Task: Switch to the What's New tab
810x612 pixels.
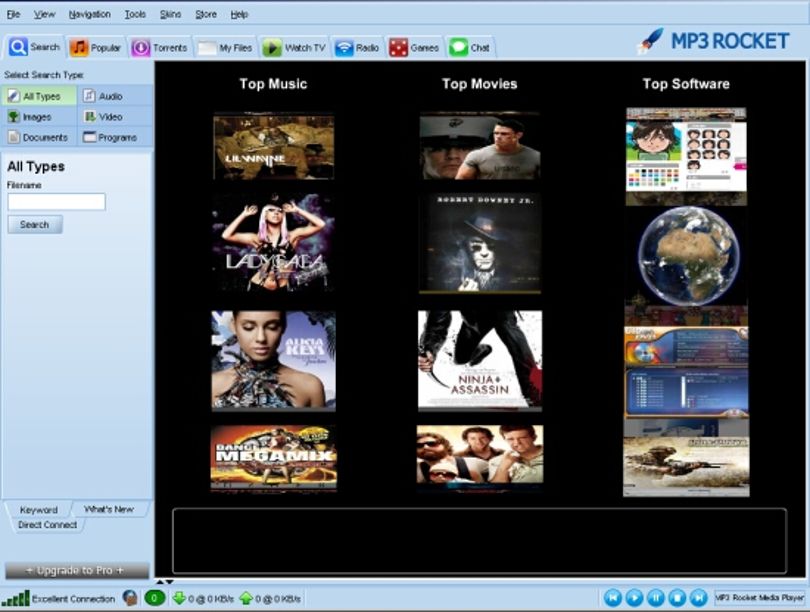Action: 108,509
